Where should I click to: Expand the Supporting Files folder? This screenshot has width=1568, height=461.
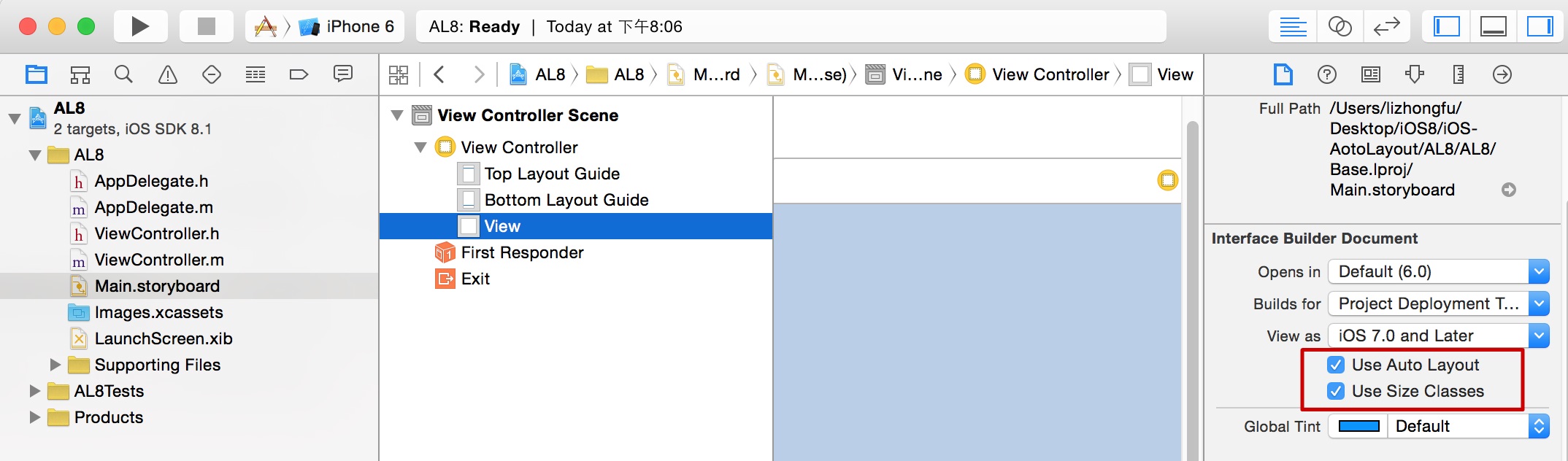click(55, 364)
